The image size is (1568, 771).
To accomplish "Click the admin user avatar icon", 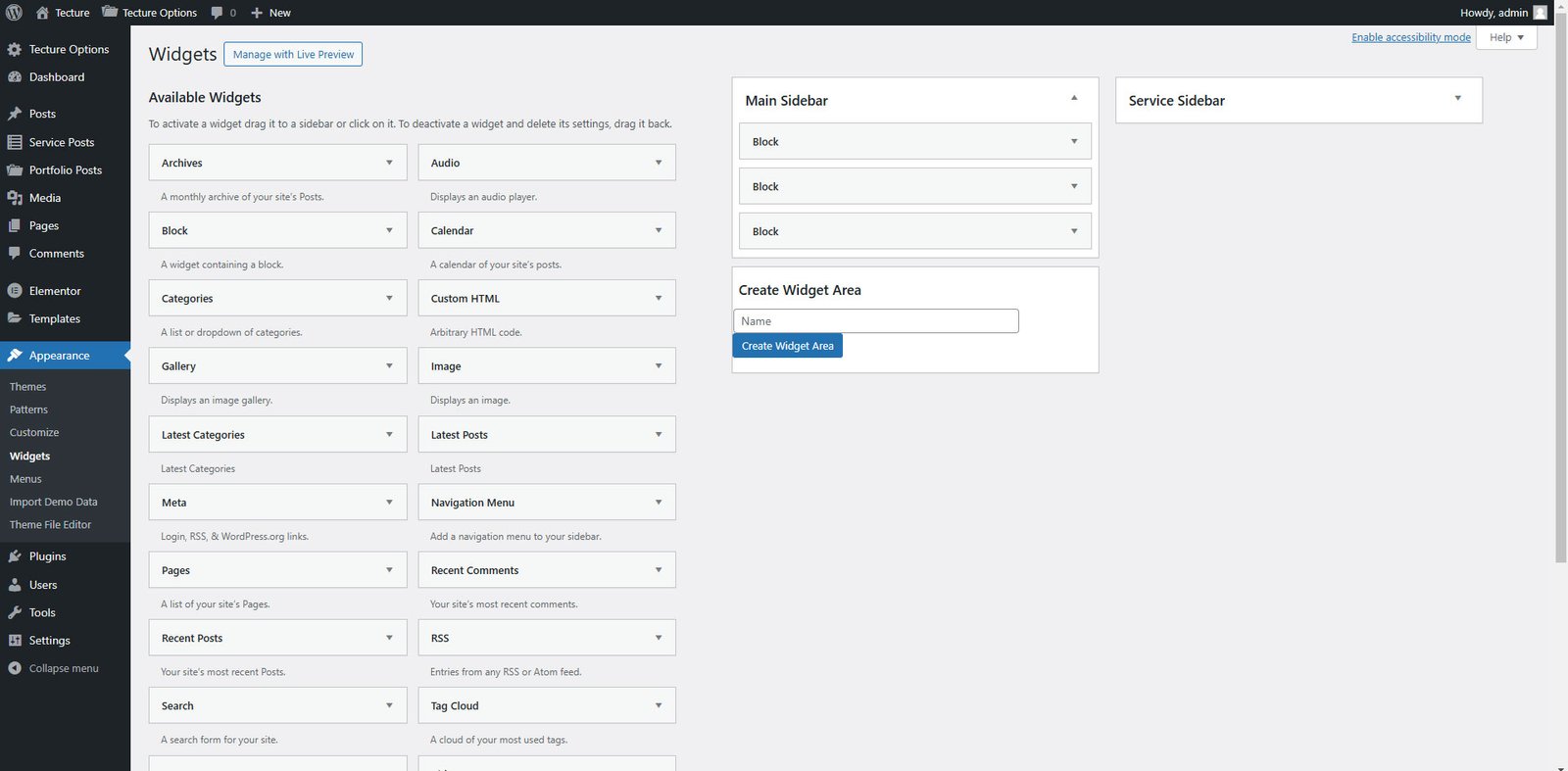I will coord(1540,13).
